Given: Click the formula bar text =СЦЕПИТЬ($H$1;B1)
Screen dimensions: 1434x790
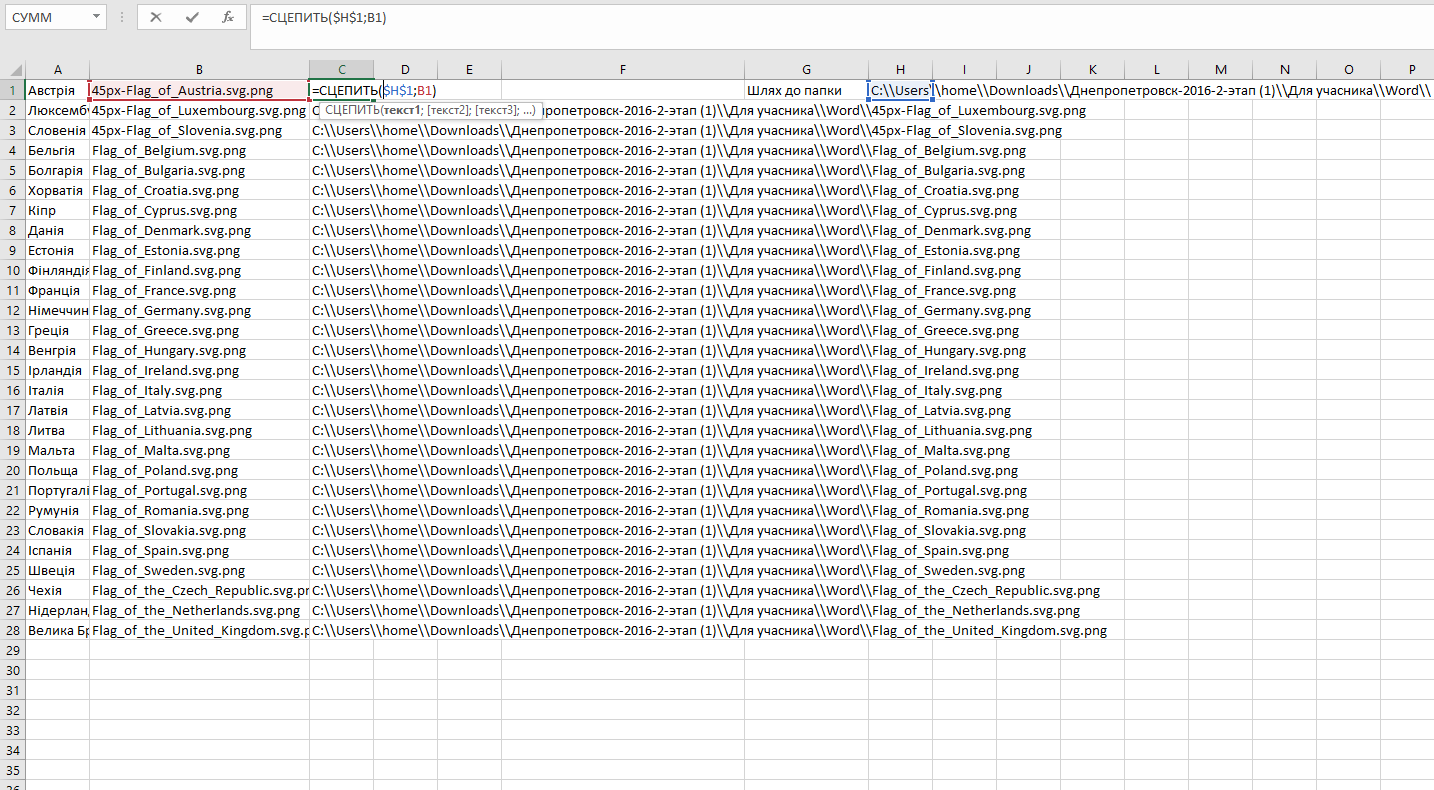Looking at the screenshot, I should tap(323, 18).
